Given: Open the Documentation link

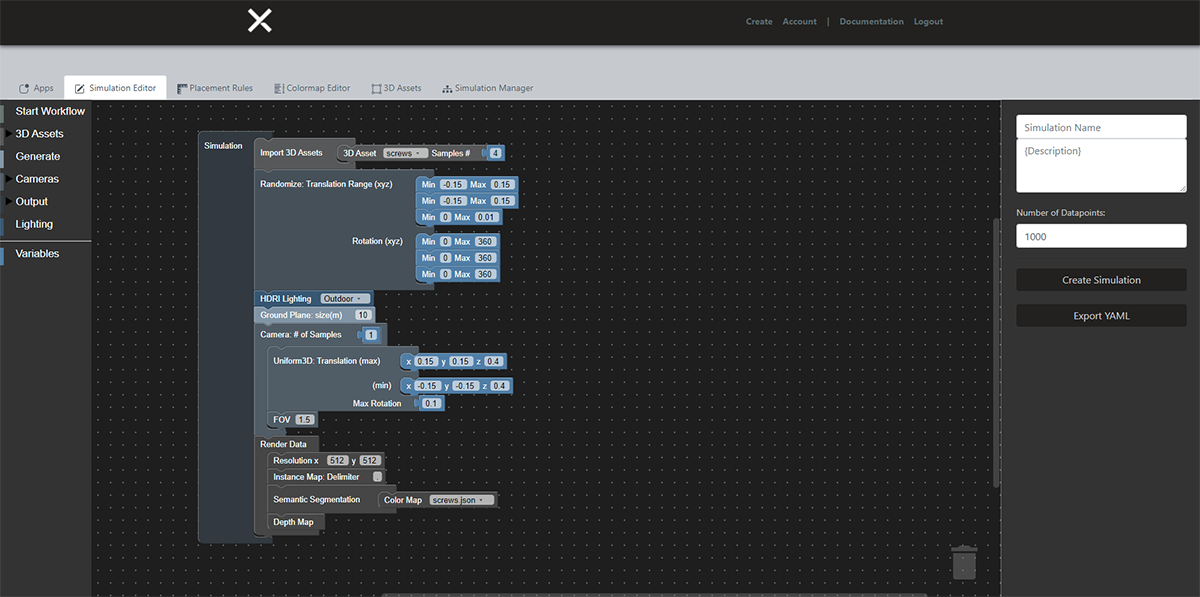Looking at the screenshot, I should point(871,22).
